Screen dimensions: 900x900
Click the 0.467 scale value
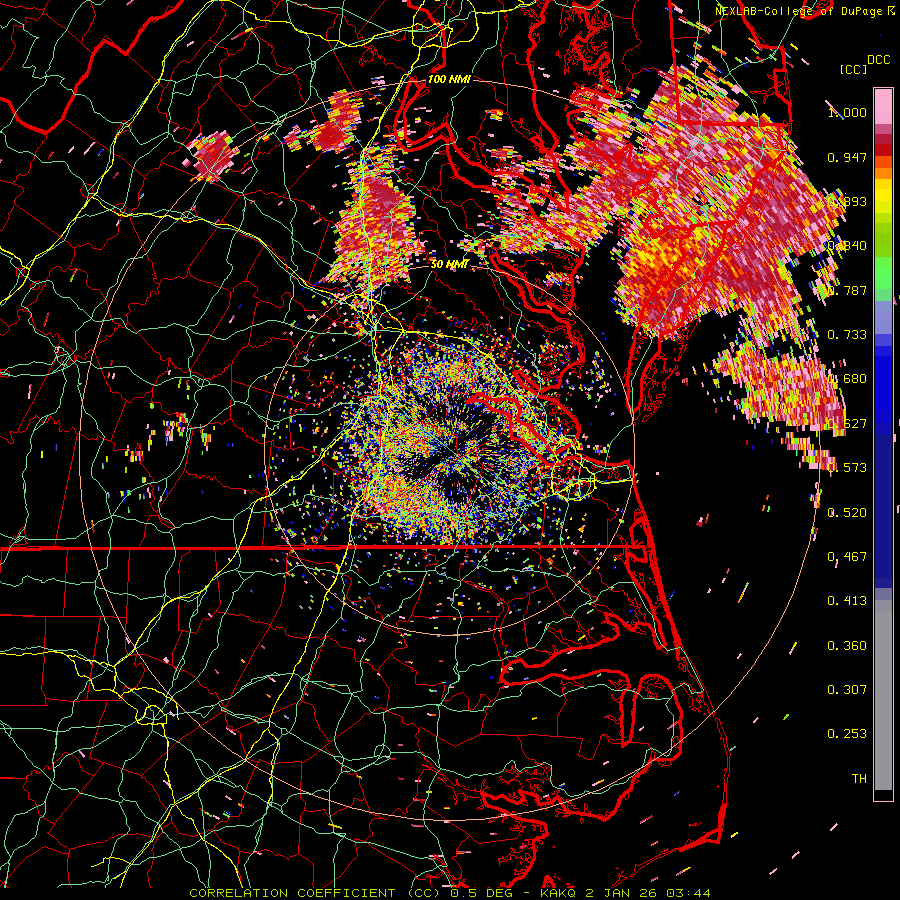point(847,557)
